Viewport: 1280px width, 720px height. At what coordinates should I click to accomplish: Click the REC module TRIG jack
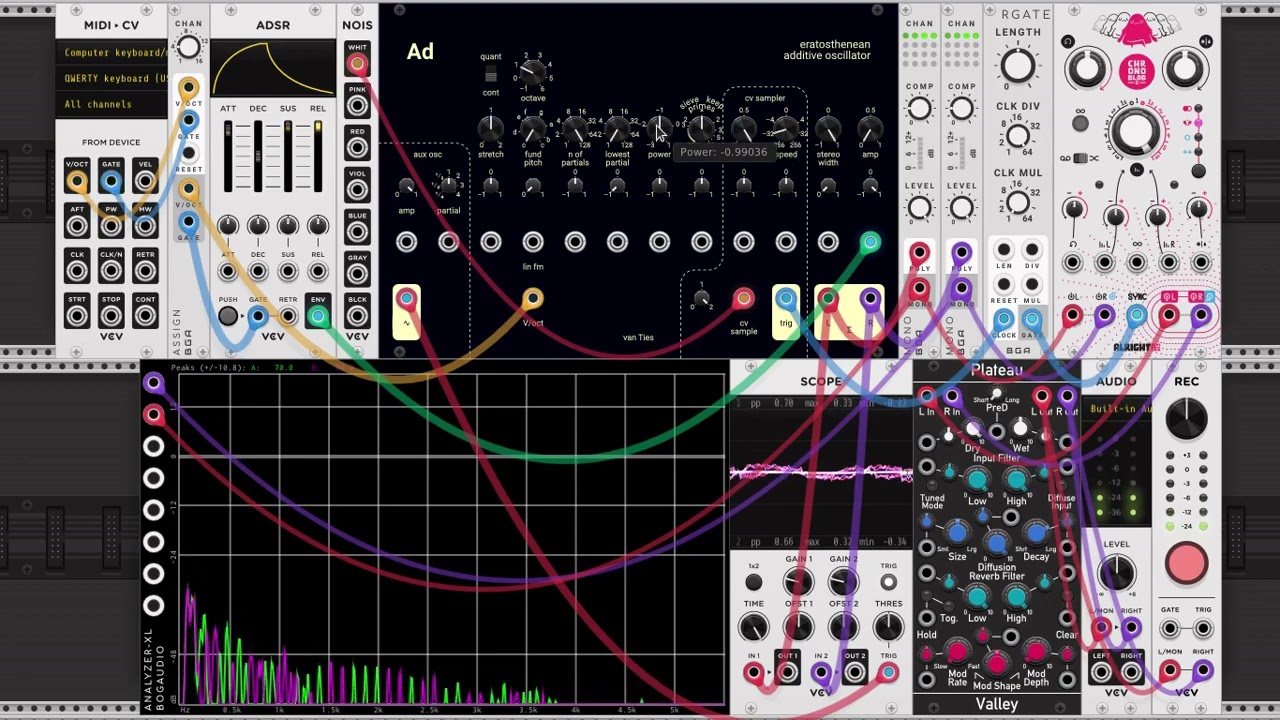pyautogui.click(x=1203, y=629)
